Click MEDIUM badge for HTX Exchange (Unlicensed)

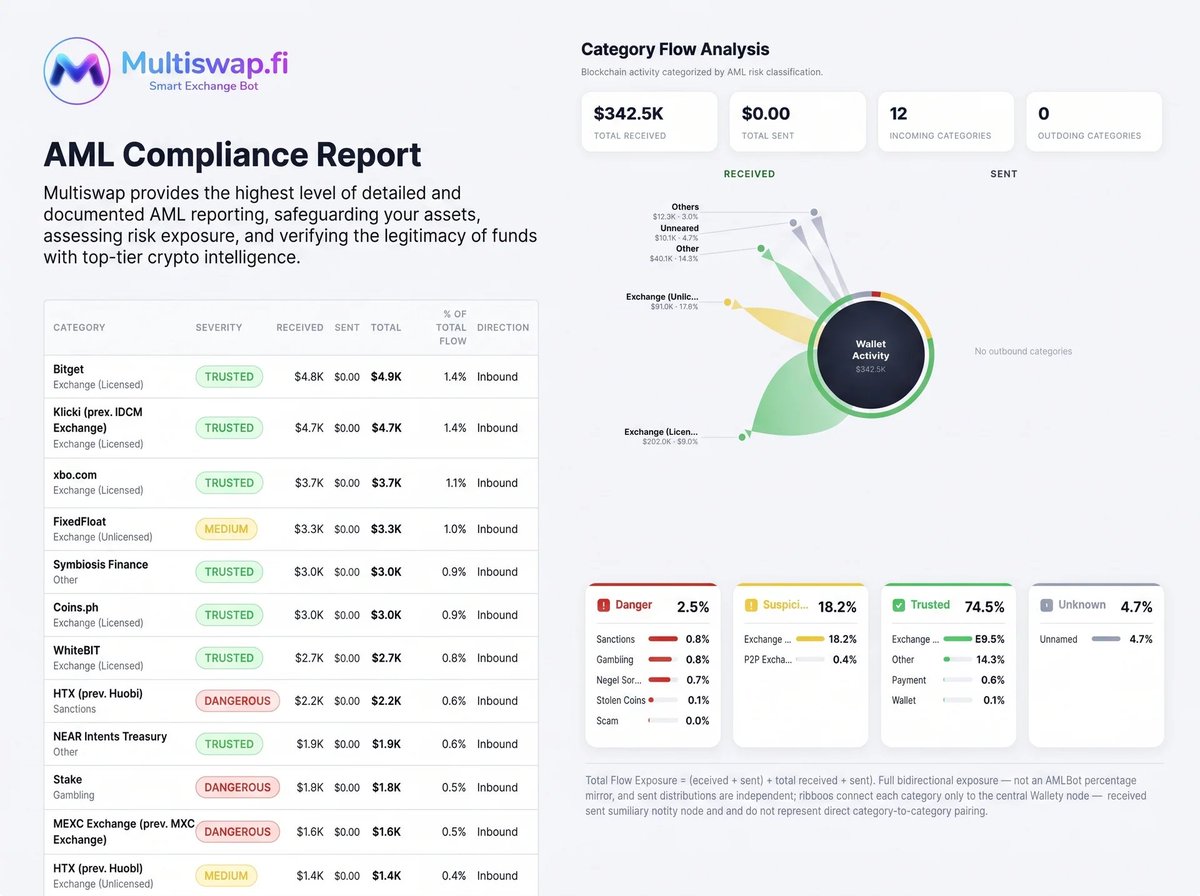pyautogui.click(x=226, y=876)
